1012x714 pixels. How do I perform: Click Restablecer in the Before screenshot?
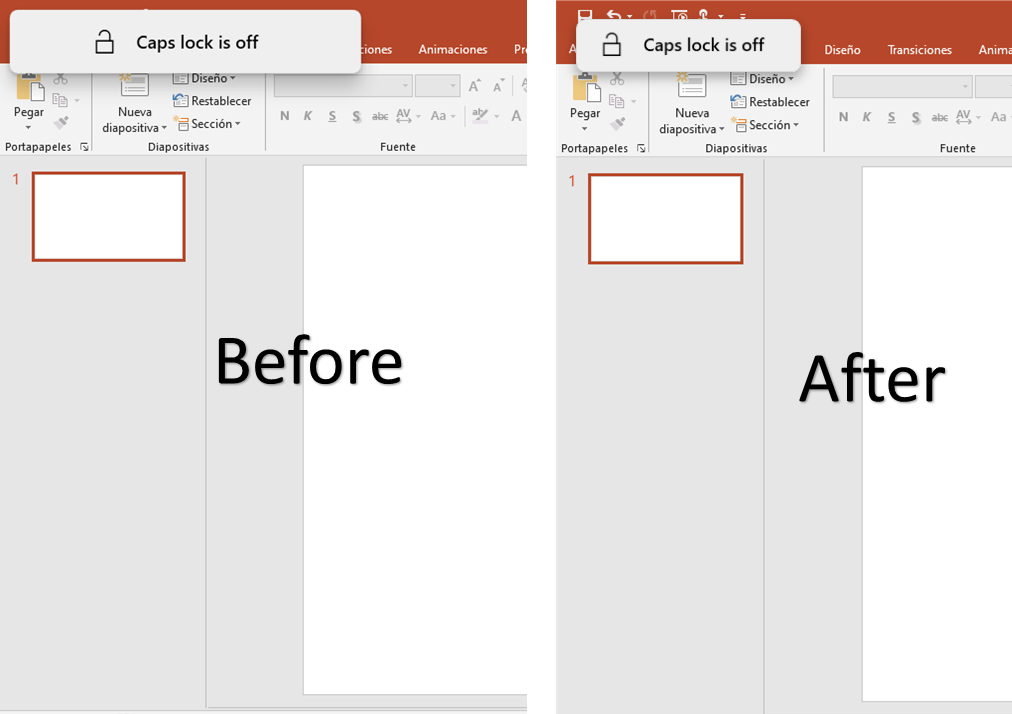[x=212, y=101]
